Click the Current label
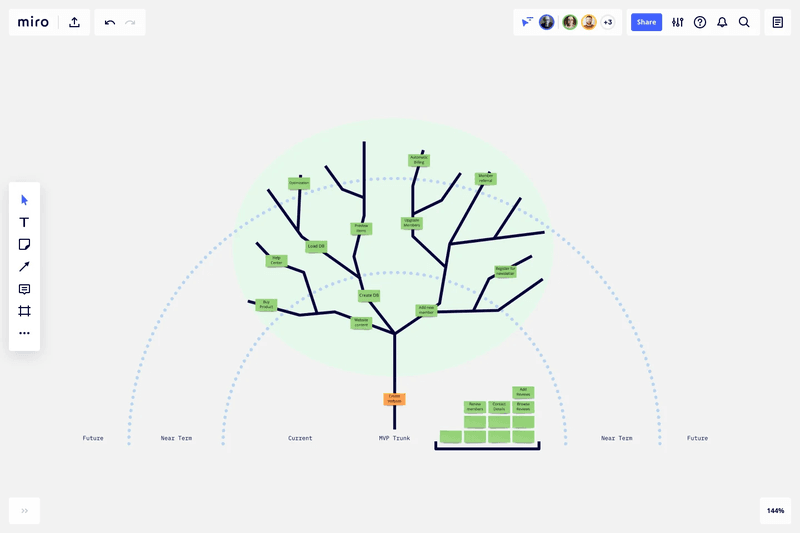 tap(300, 438)
